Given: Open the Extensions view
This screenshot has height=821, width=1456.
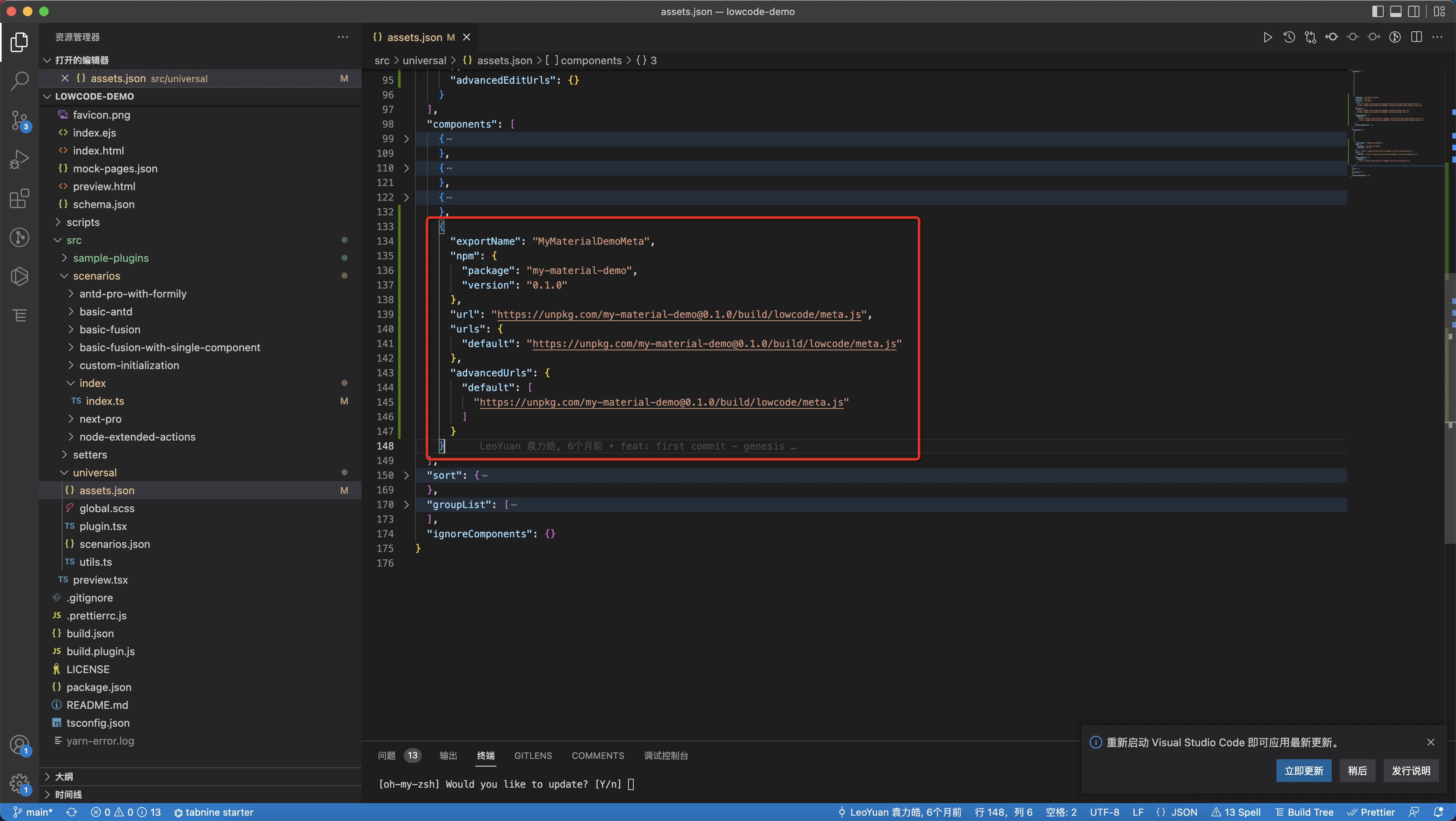Looking at the screenshot, I should click(x=19, y=198).
